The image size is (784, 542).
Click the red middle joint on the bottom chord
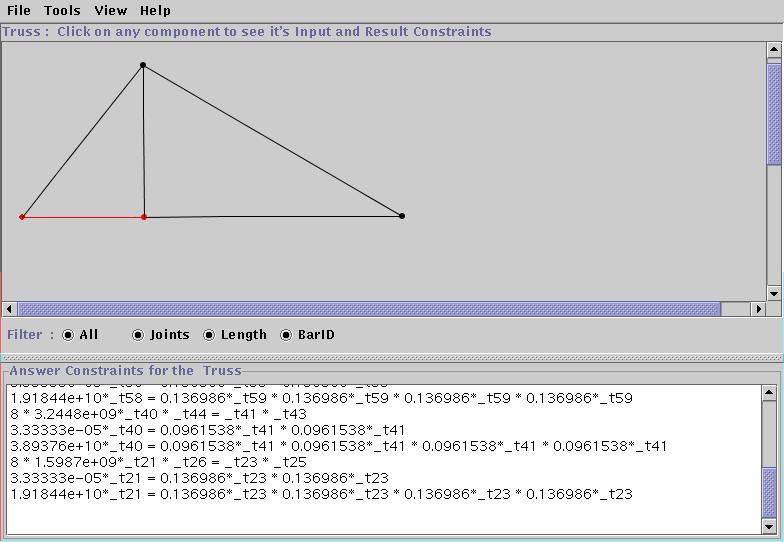144,217
